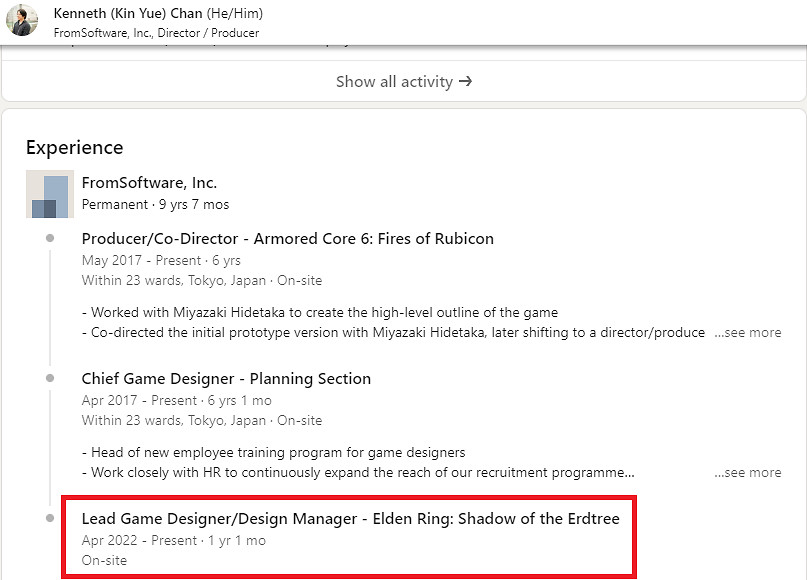Click the 'Permanent · 9 yrs 7 mos' tenure text
The image size is (807, 580).
click(x=155, y=204)
